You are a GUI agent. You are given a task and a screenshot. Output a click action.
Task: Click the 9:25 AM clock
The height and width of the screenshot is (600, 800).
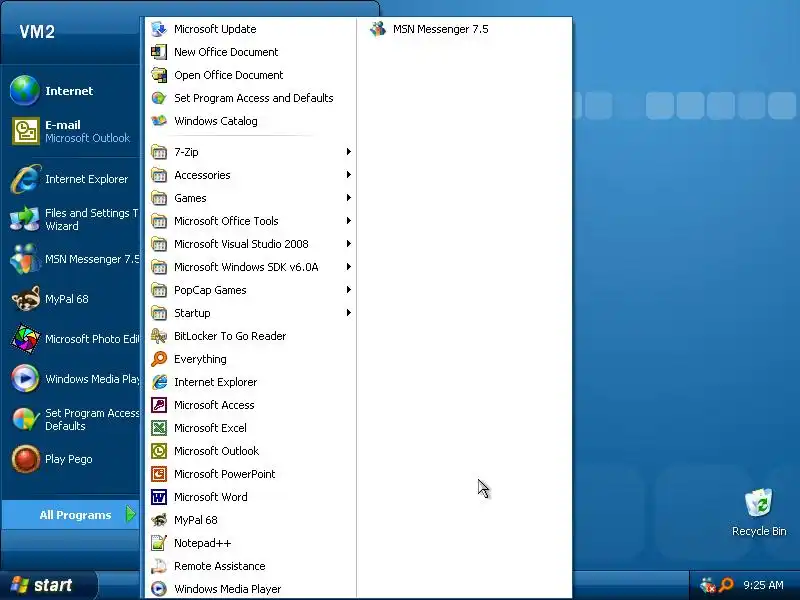click(x=763, y=585)
